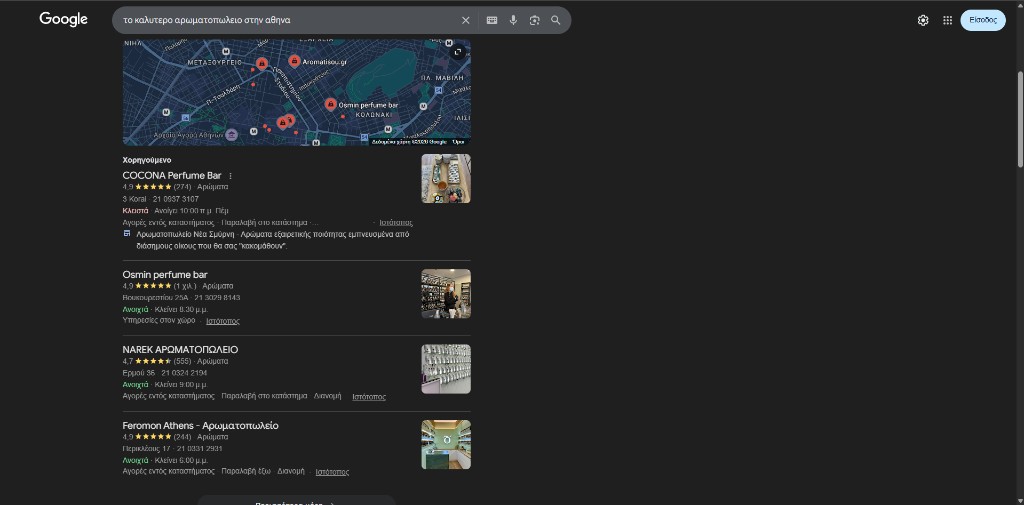Focus the search query input field
Image resolution: width=1024 pixels, height=505 pixels.
(287, 20)
